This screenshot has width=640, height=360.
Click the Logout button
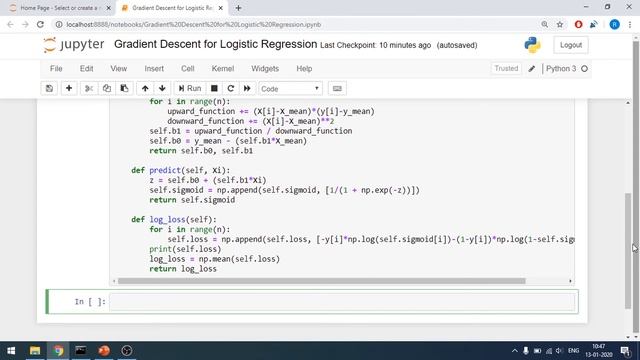click(x=571, y=45)
